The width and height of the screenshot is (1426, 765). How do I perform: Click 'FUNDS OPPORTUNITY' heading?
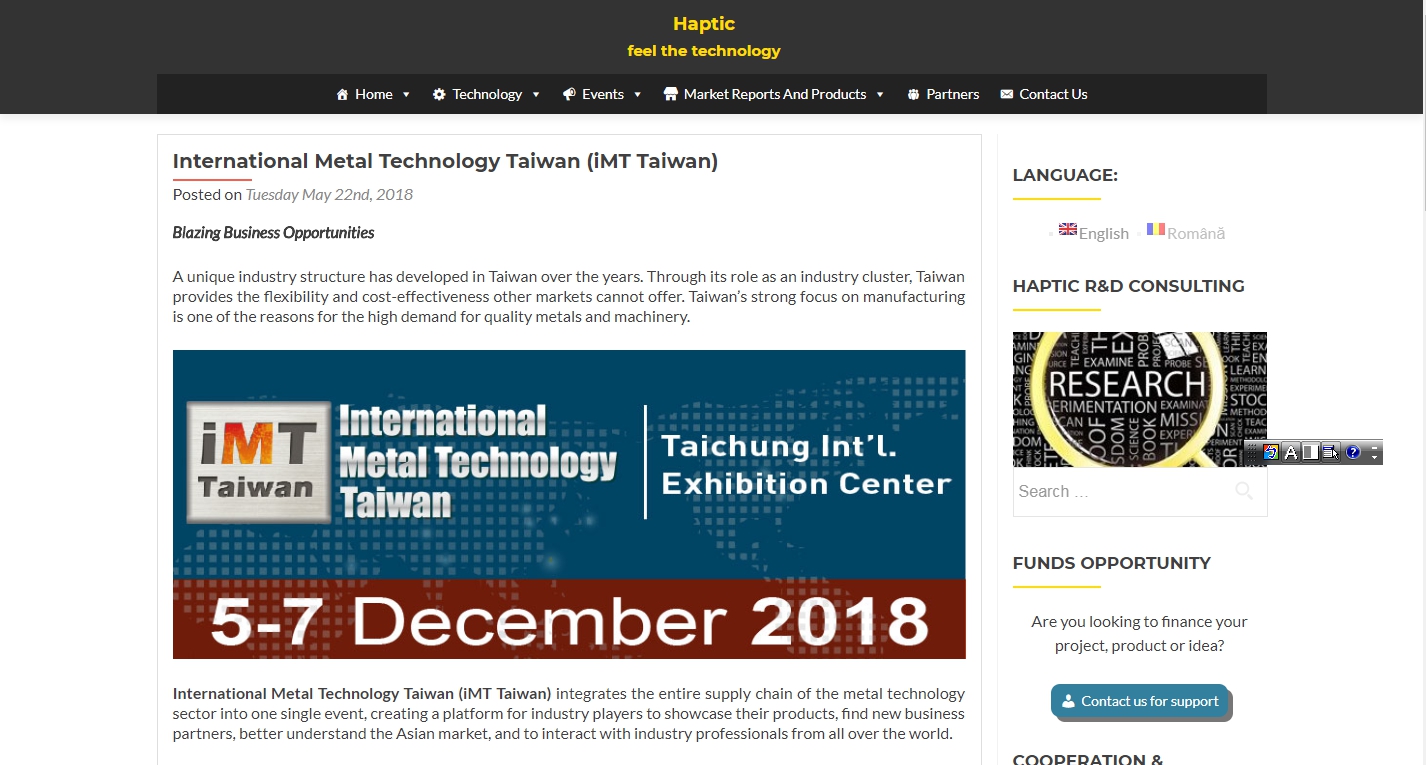[x=1112, y=563]
